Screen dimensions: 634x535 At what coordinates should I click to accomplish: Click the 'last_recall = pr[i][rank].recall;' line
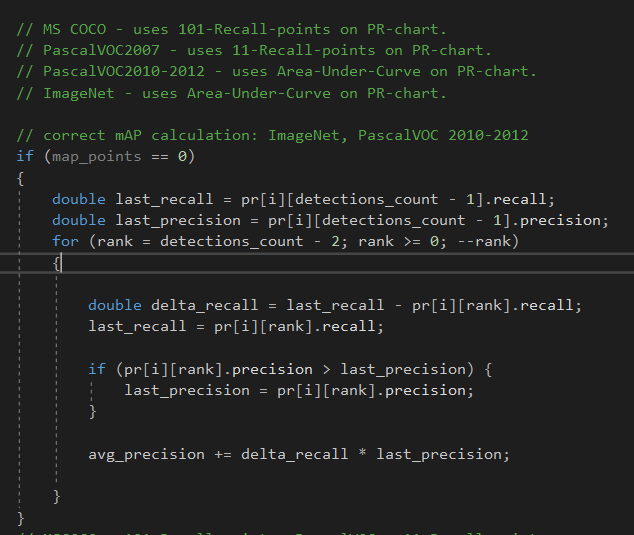pyautogui.click(x=236, y=326)
